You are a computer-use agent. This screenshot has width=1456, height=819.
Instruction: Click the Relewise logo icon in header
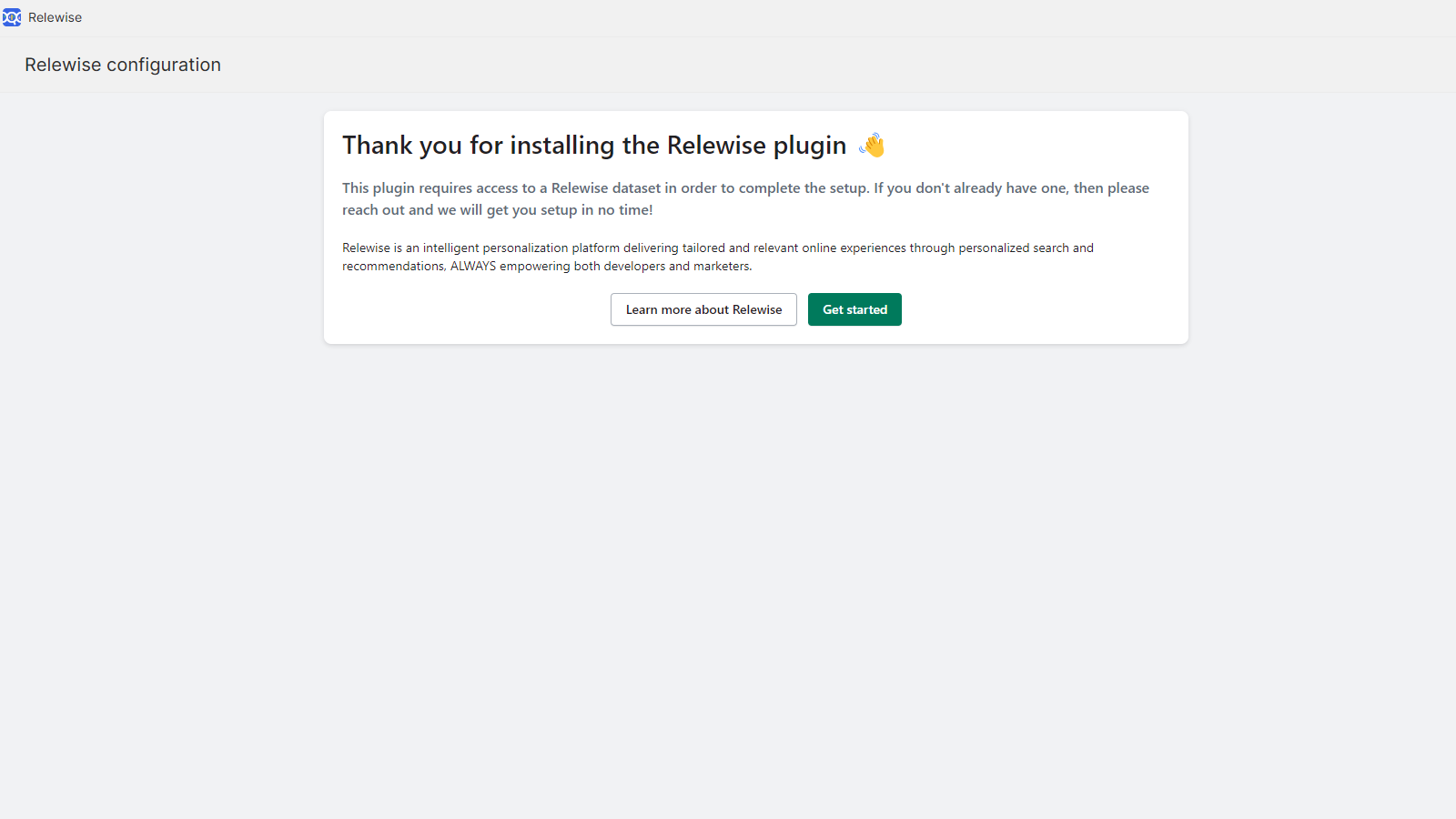[12, 17]
